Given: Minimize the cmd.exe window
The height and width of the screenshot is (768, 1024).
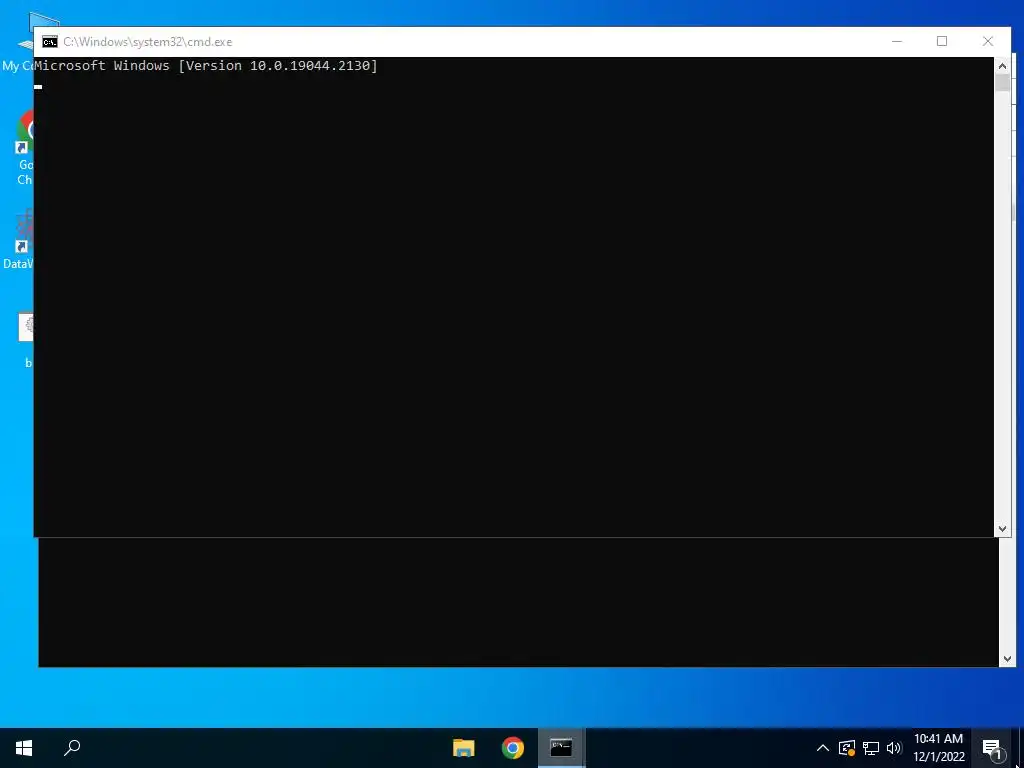Looking at the screenshot, I should 897,41.
